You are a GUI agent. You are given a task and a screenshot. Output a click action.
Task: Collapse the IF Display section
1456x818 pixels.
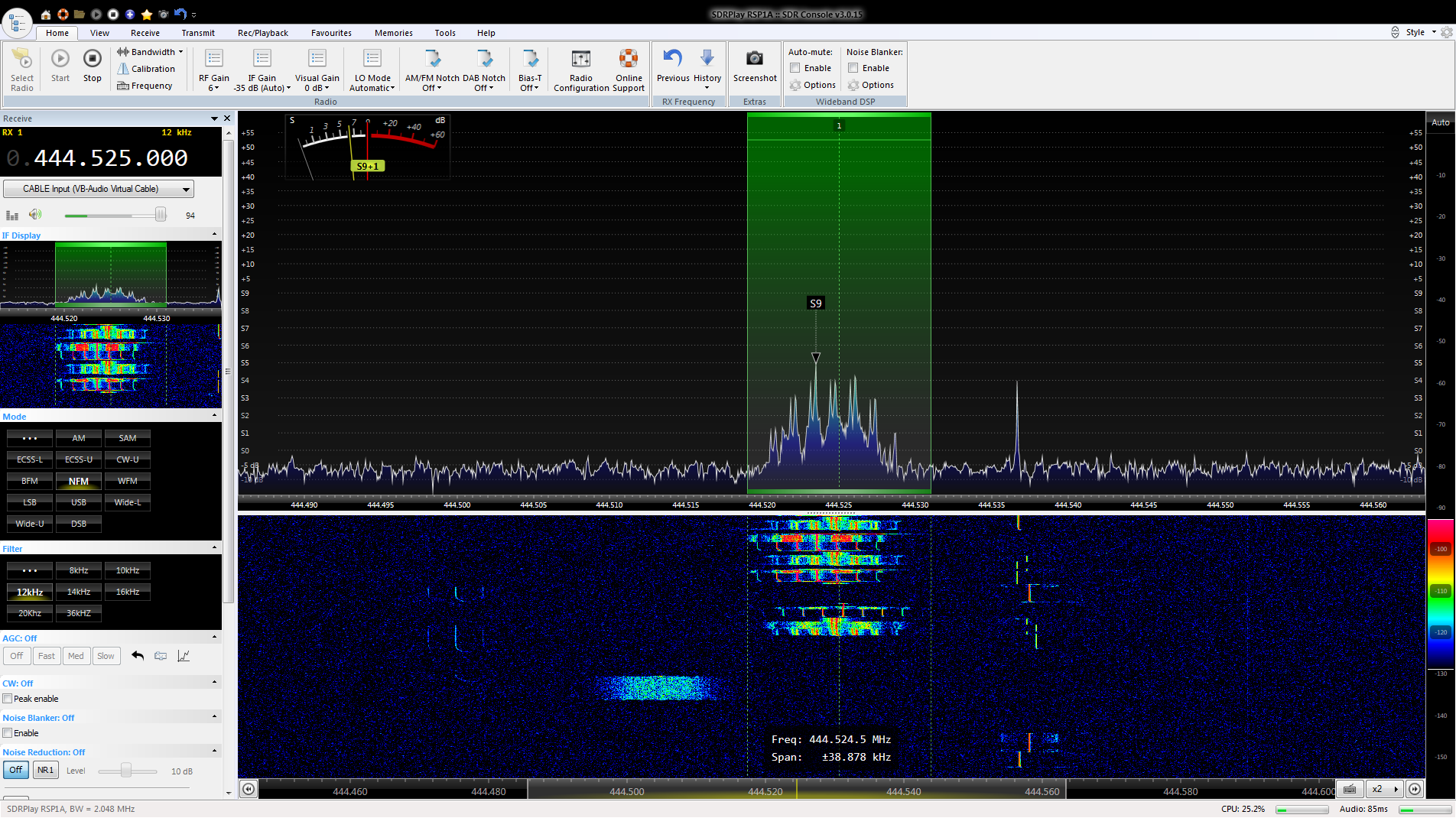tap(214, 235)
